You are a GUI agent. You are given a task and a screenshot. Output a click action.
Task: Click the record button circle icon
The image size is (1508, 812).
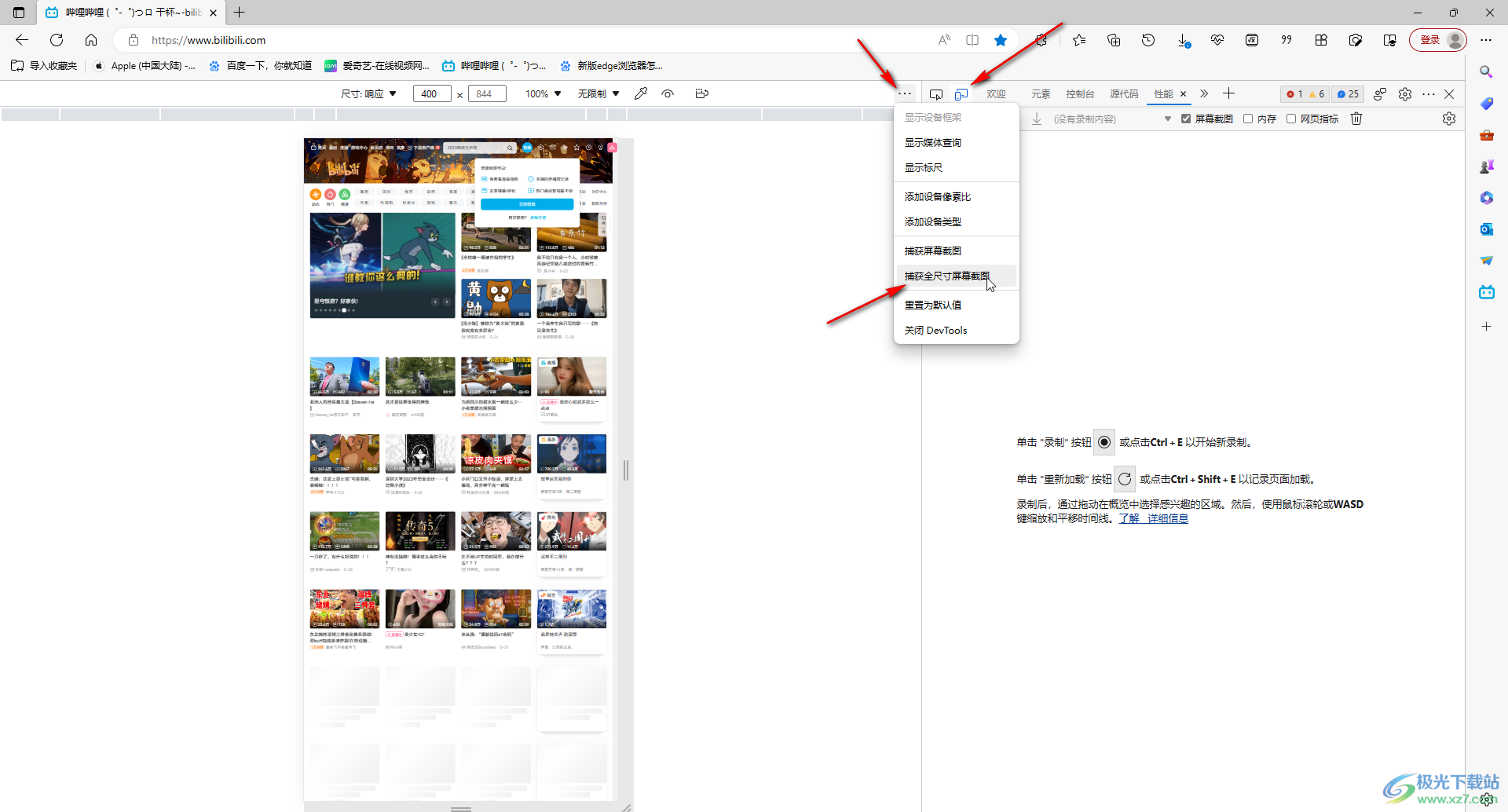(1104, 442)
